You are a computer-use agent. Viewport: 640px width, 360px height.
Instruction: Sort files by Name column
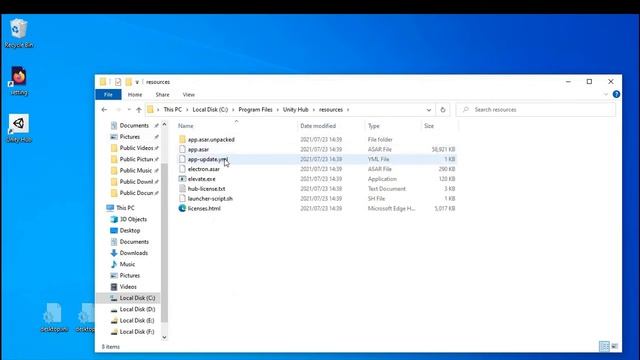click(x=186, y=126)
